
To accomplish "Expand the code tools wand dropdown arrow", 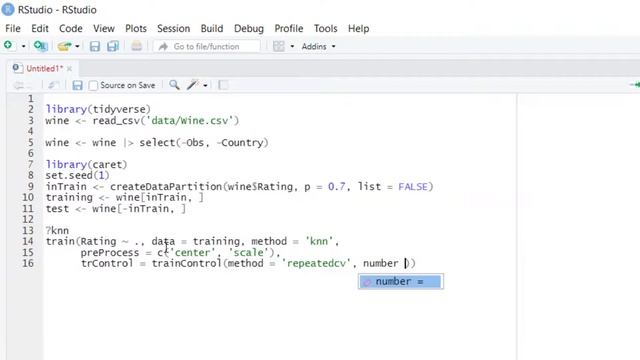I will [x=205, y=85].
